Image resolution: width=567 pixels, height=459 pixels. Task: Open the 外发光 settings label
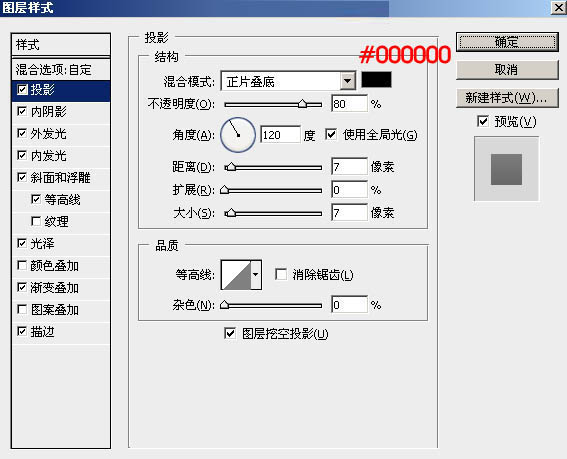pyautogui.click(x=48, y=134)
